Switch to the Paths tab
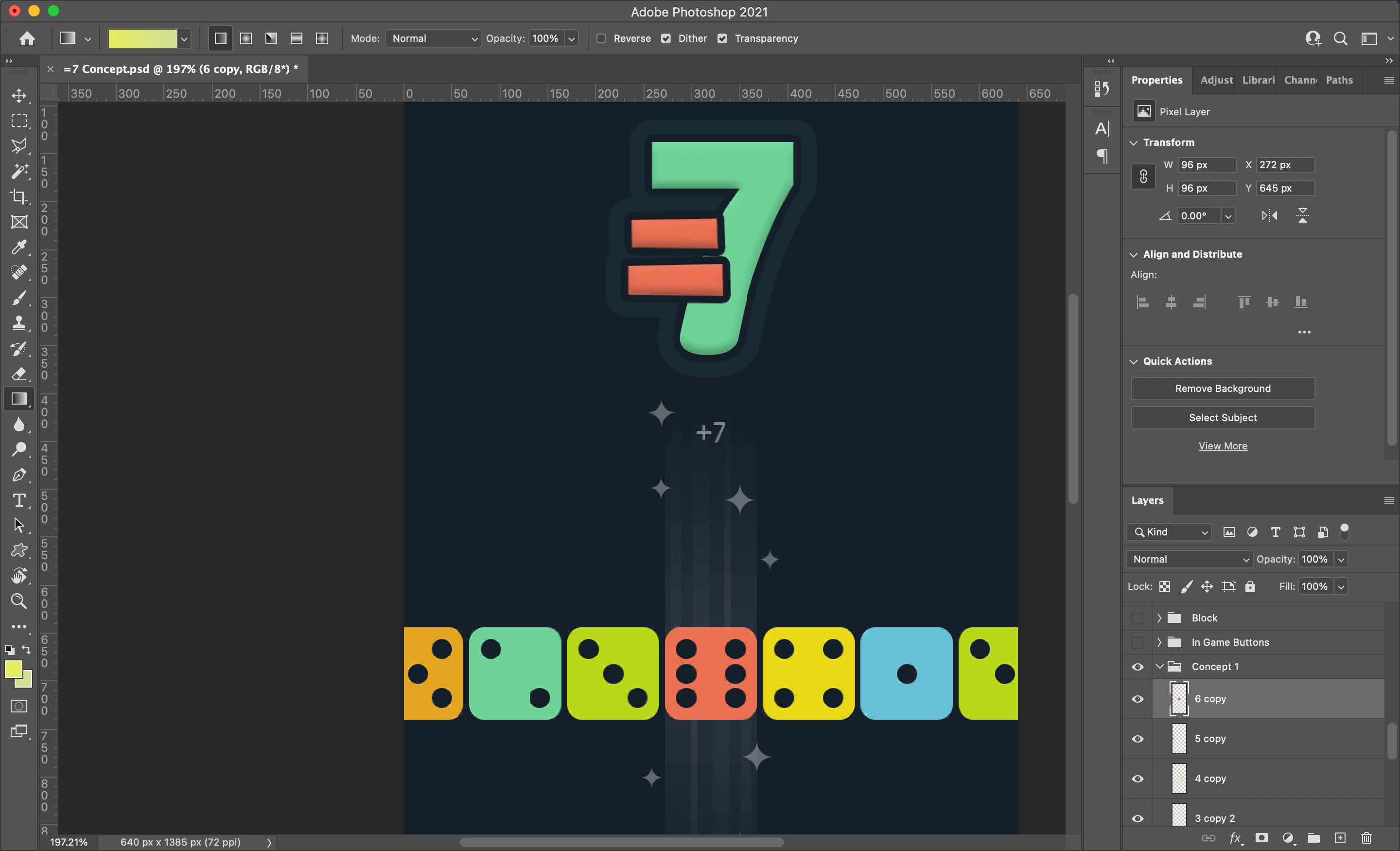This screenshot has height=851, width=1400. pos(1339,80)
